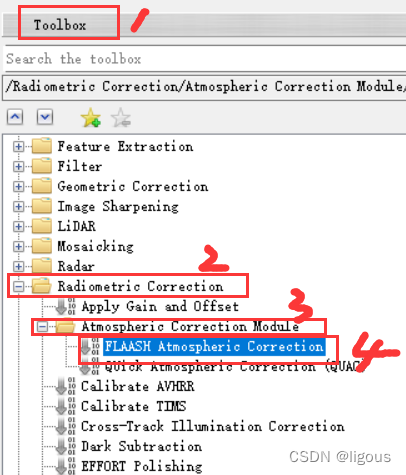
Task: Click the Dark Subtraction tool icon
Action: pos(66,446)
